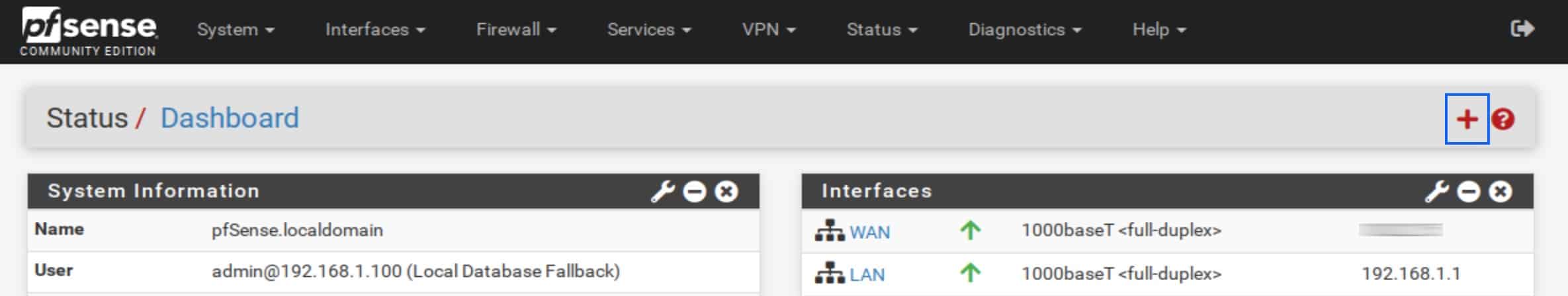
Task: Open the System dropdown menu
Action: tap(236, 30)
